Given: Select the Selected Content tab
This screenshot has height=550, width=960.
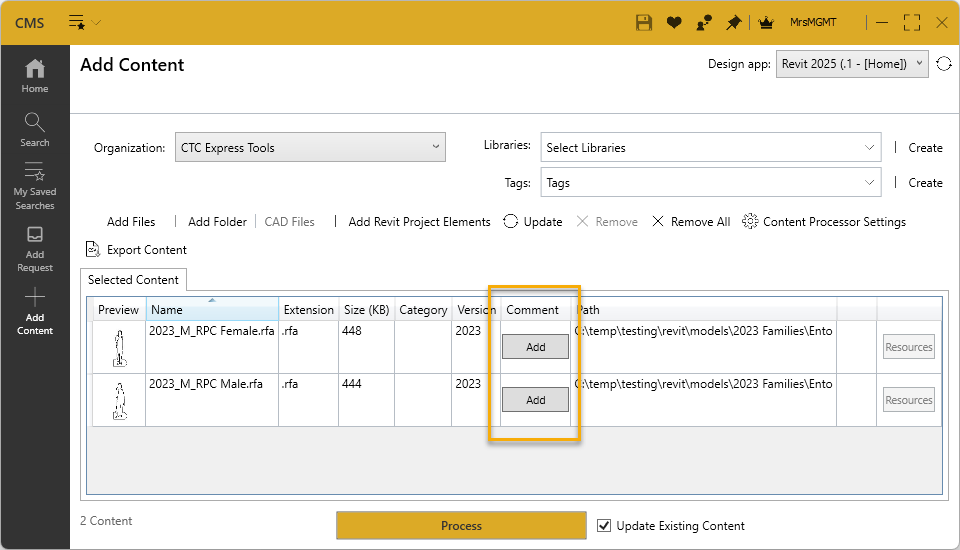Looking at the screenshot, I should [133, 280].
